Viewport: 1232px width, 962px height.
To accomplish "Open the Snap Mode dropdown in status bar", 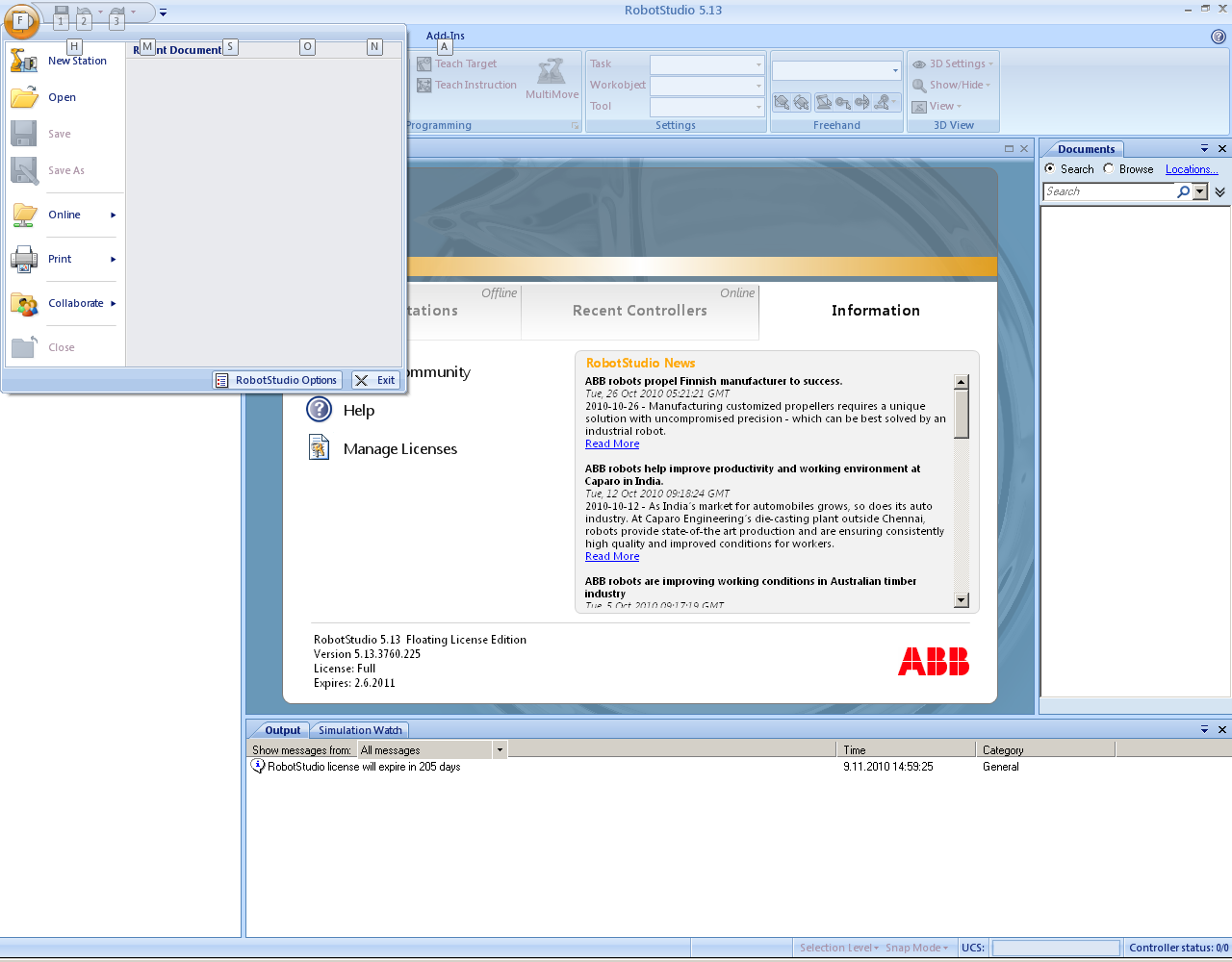I will (x=917, y=948).
